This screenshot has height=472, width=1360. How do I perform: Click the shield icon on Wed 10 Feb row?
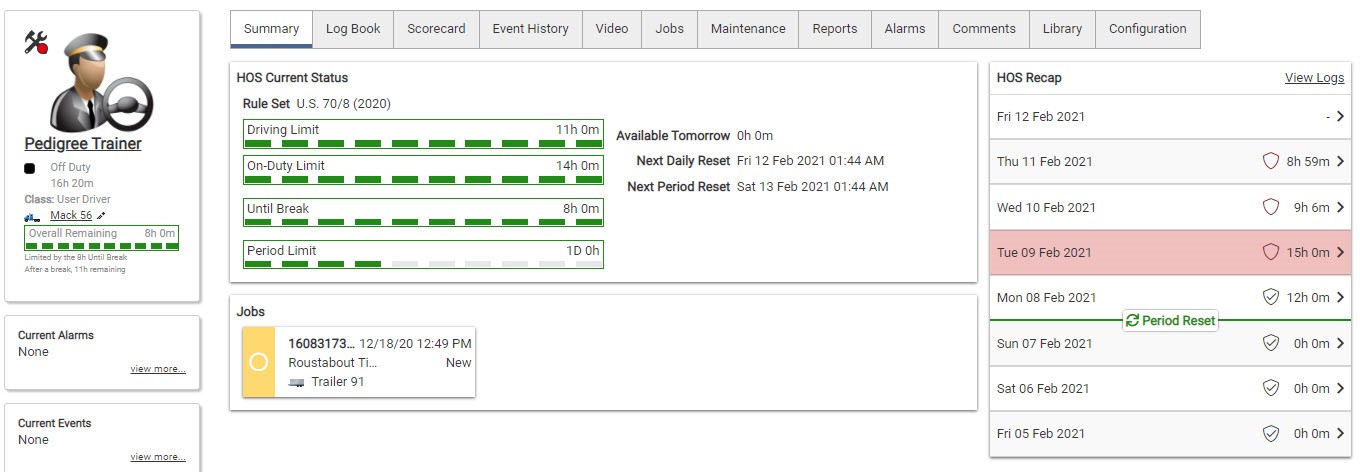point(1271,207)
